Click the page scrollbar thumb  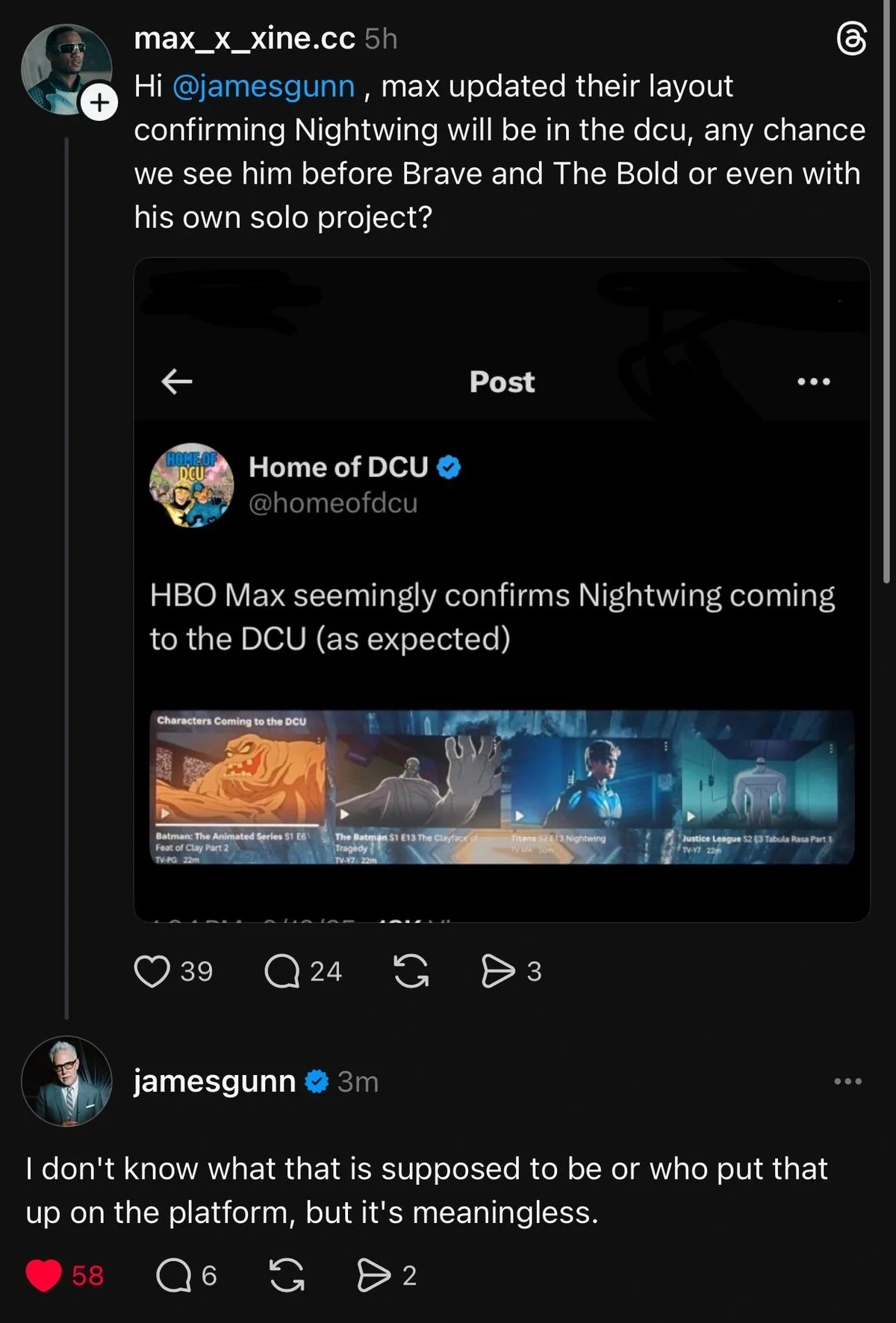886,299
